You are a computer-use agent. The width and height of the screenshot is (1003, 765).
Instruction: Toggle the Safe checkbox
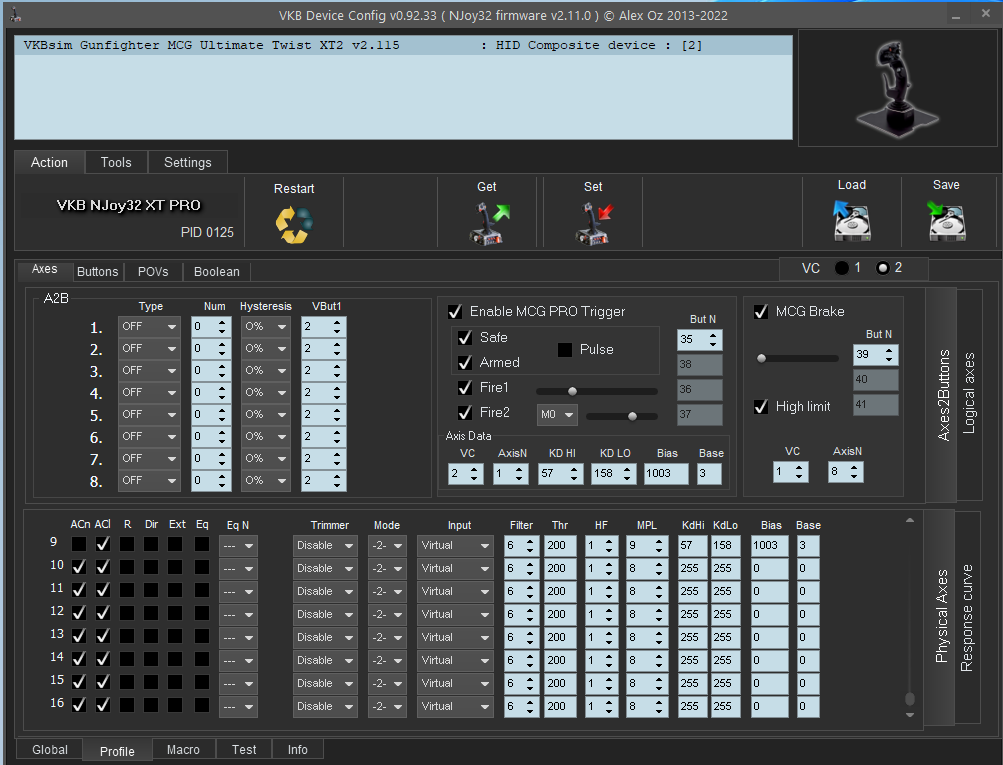[x=465, y=338]
